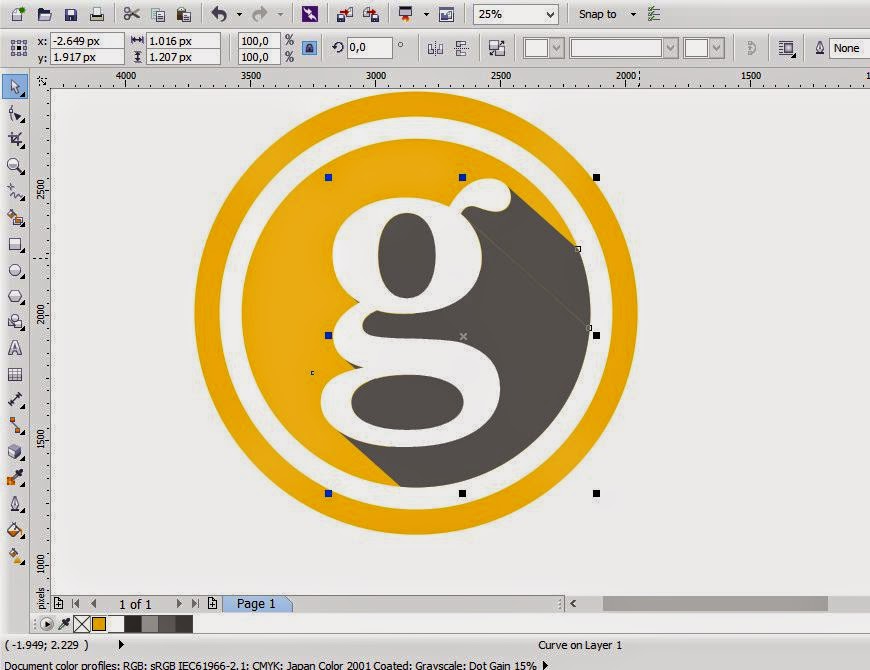
Task: Open the Search content icon
Action: tap(310, 14)
